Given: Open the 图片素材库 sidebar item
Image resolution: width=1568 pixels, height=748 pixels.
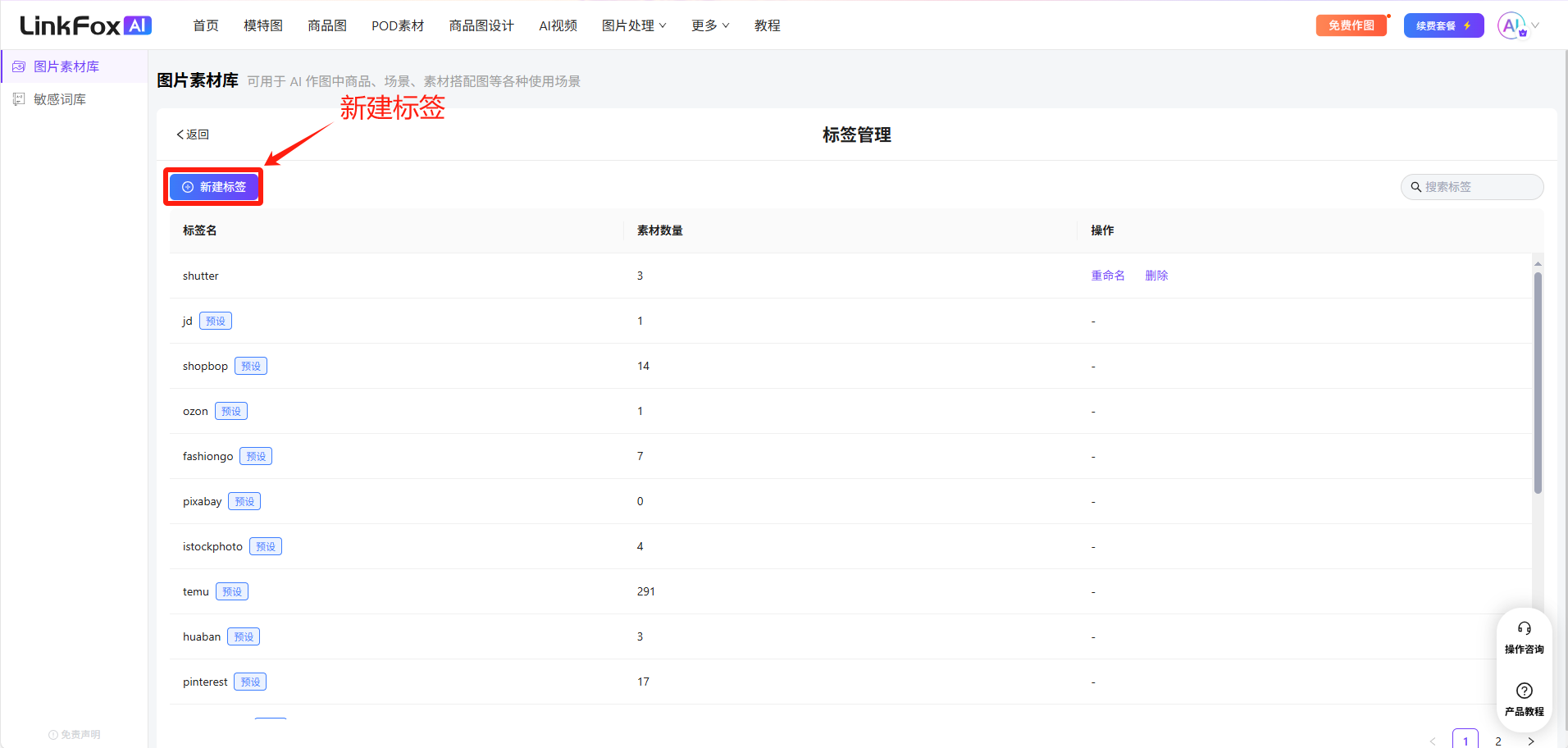Looking at the screenshot, I should (x=74, y=66).
